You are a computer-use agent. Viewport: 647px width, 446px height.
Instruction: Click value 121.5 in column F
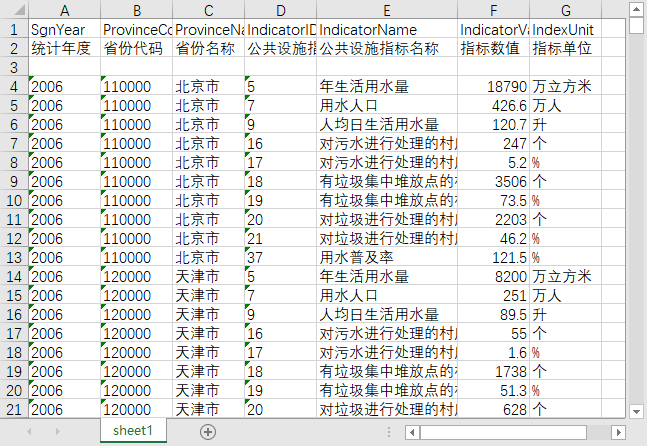pyautogui.click(x=494, y=257)
